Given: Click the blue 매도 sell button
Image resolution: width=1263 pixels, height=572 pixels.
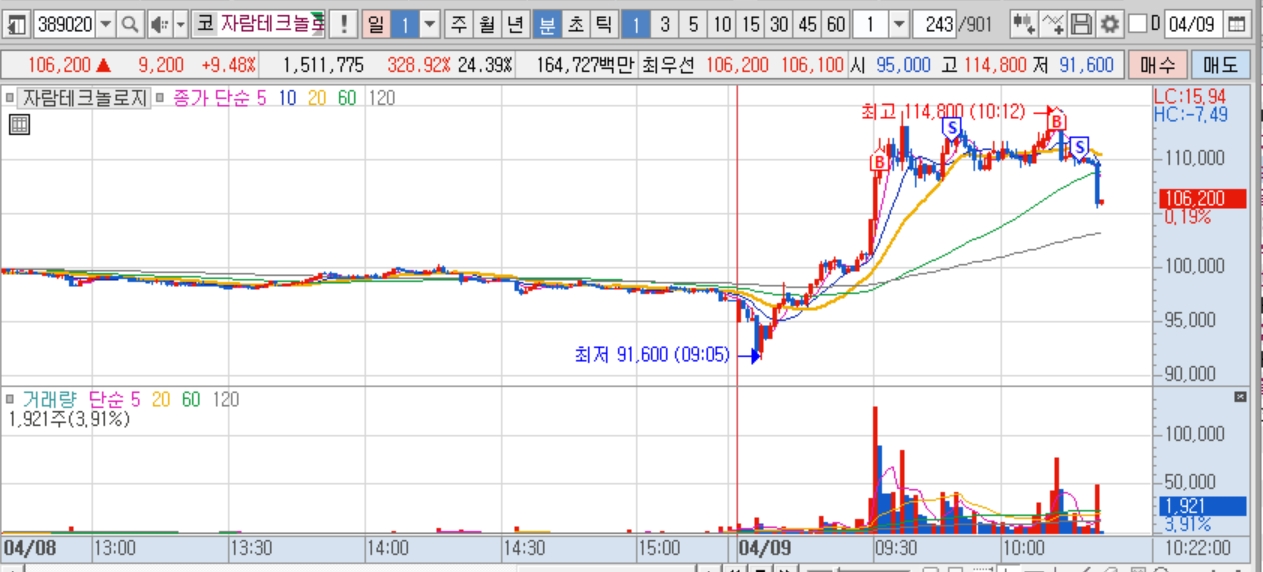Looking at the screenshot, I should coord(1220,66).
